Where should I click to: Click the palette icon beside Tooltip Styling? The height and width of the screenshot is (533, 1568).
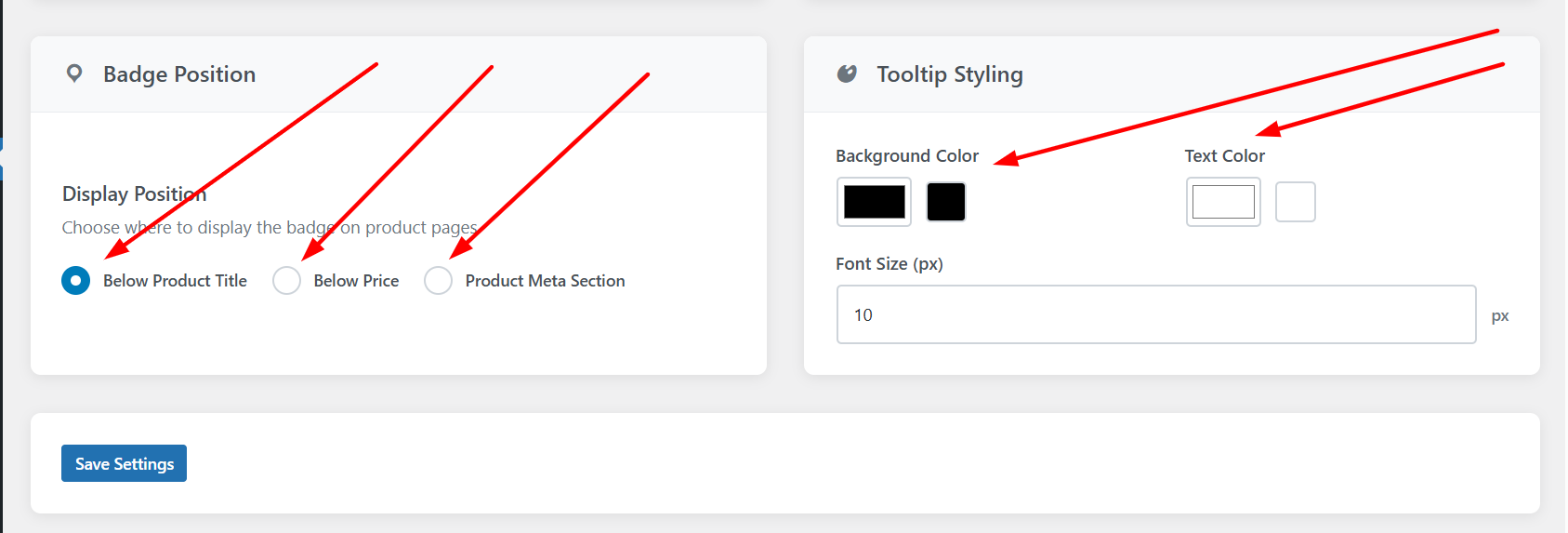pos(847,73)
